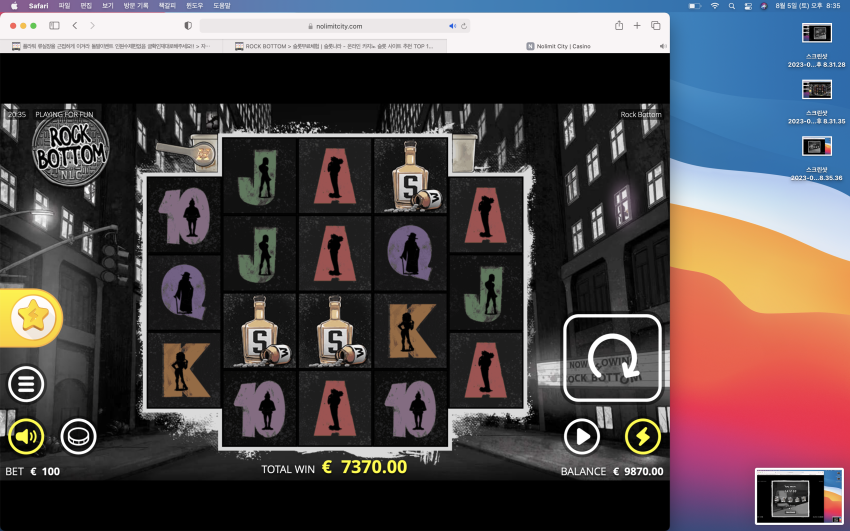The width and height of the screenshot is (850, 531).
Task: Click the orange K symbol in fourth reel
Action: [x=411, y=331]
